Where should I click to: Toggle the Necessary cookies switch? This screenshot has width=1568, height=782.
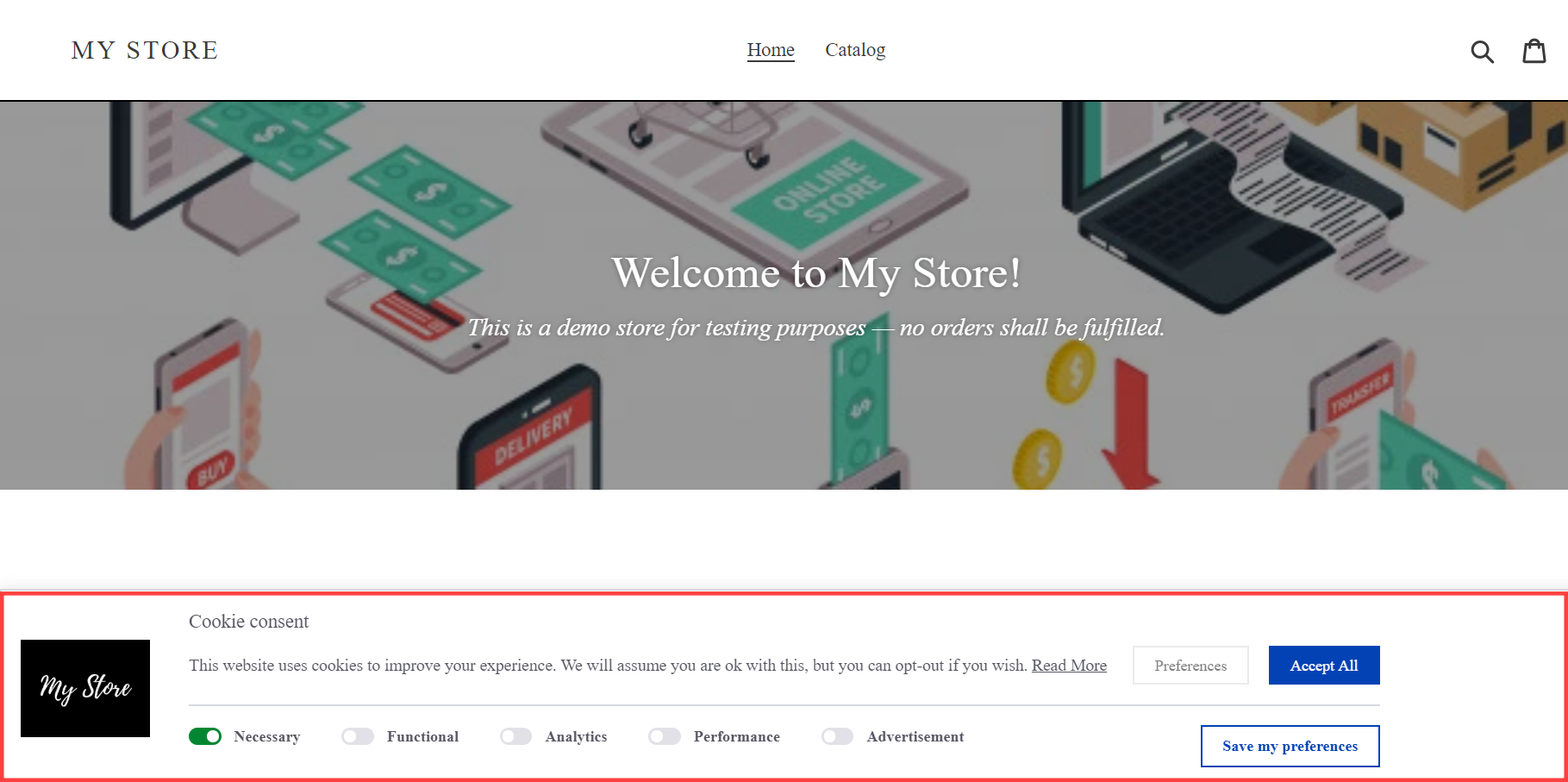205,736
